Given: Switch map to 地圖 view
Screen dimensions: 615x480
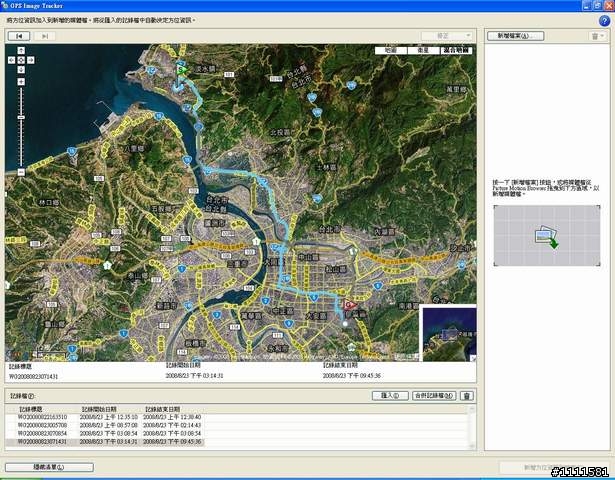Looking at the screenshot, I should (x=391, y=50).
